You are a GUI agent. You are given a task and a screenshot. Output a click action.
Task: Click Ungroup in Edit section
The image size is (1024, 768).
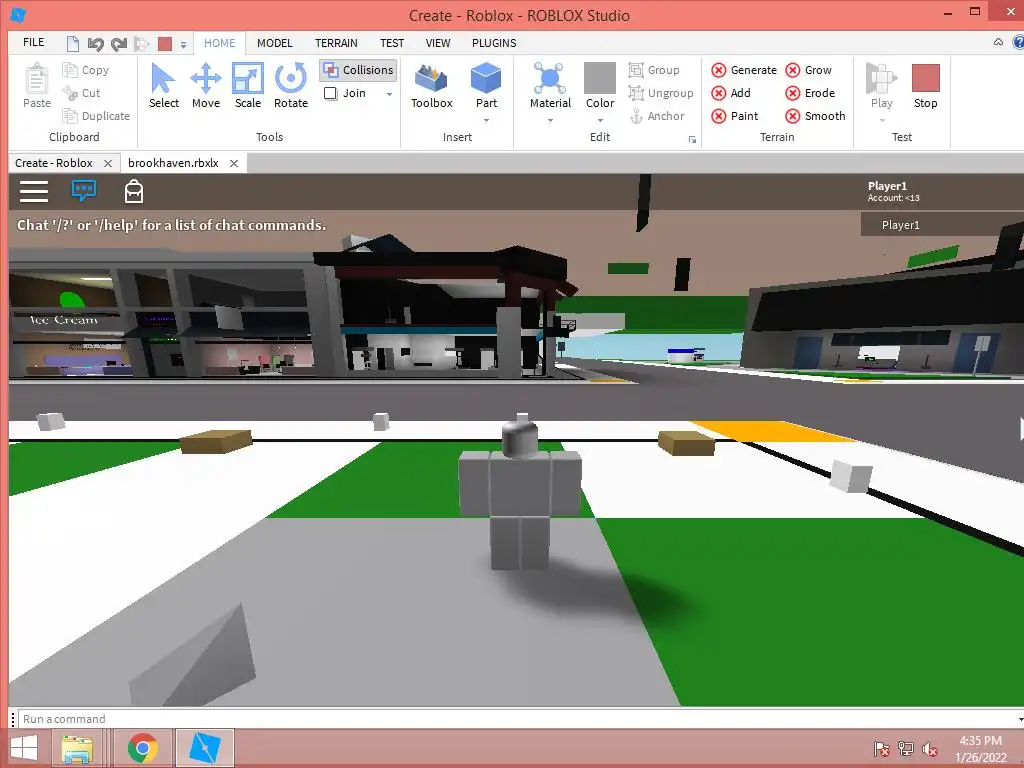(661, 93)
